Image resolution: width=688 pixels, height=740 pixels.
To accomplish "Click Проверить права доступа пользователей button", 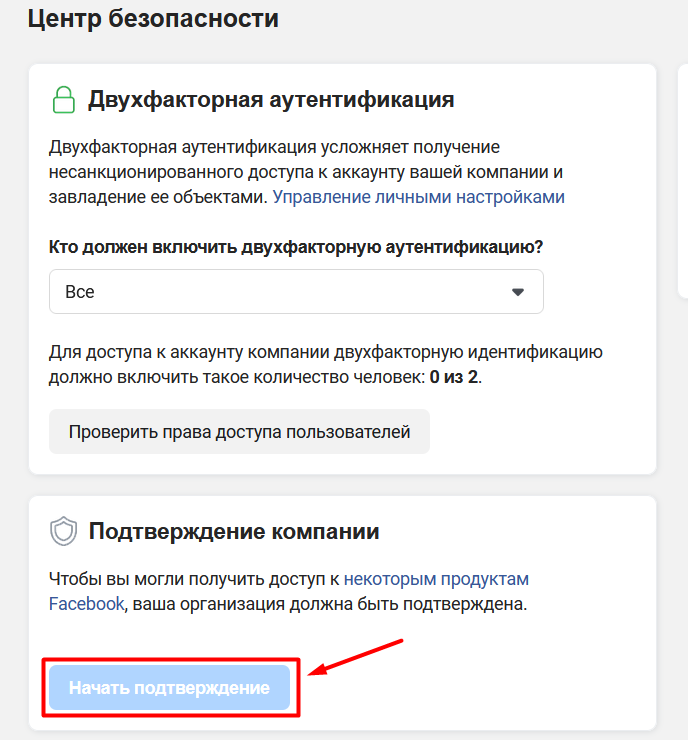I will tap(239, 432).
